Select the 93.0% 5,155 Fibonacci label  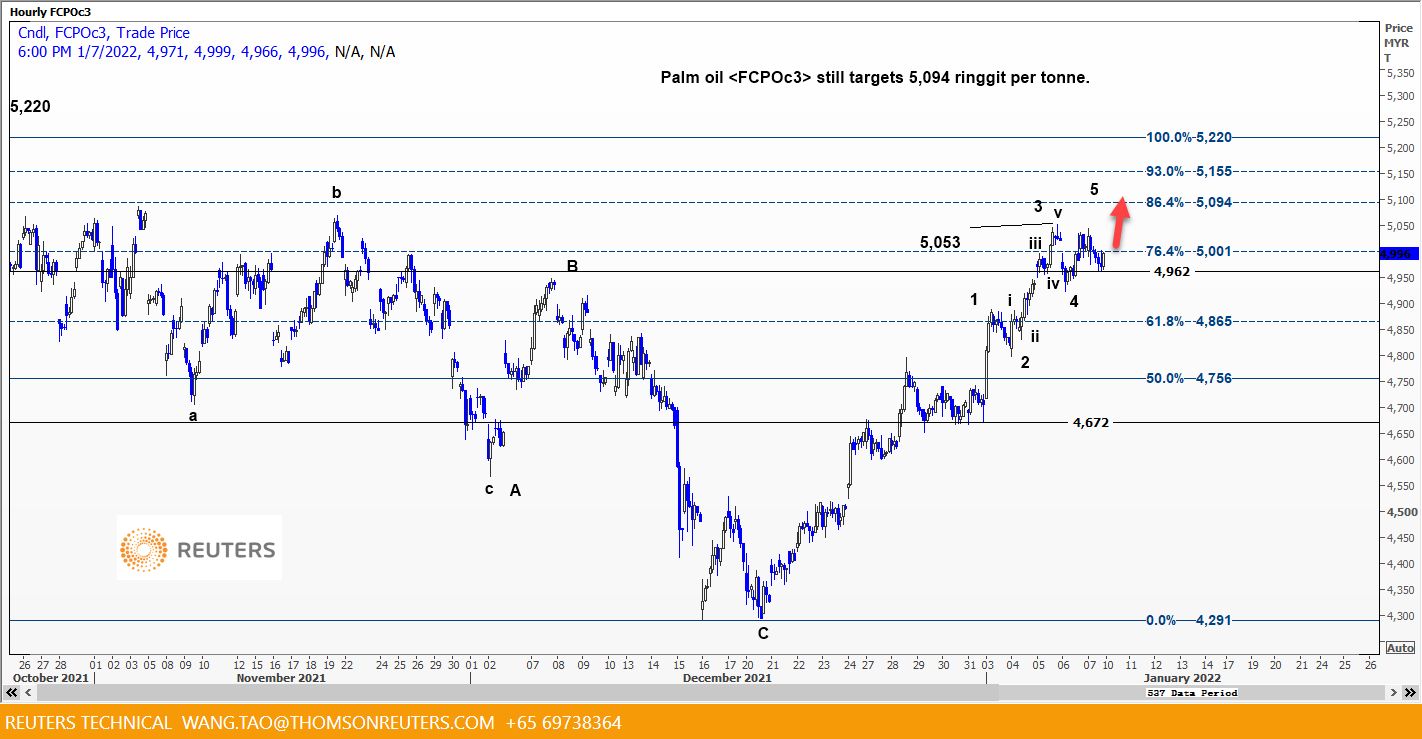1189,171
